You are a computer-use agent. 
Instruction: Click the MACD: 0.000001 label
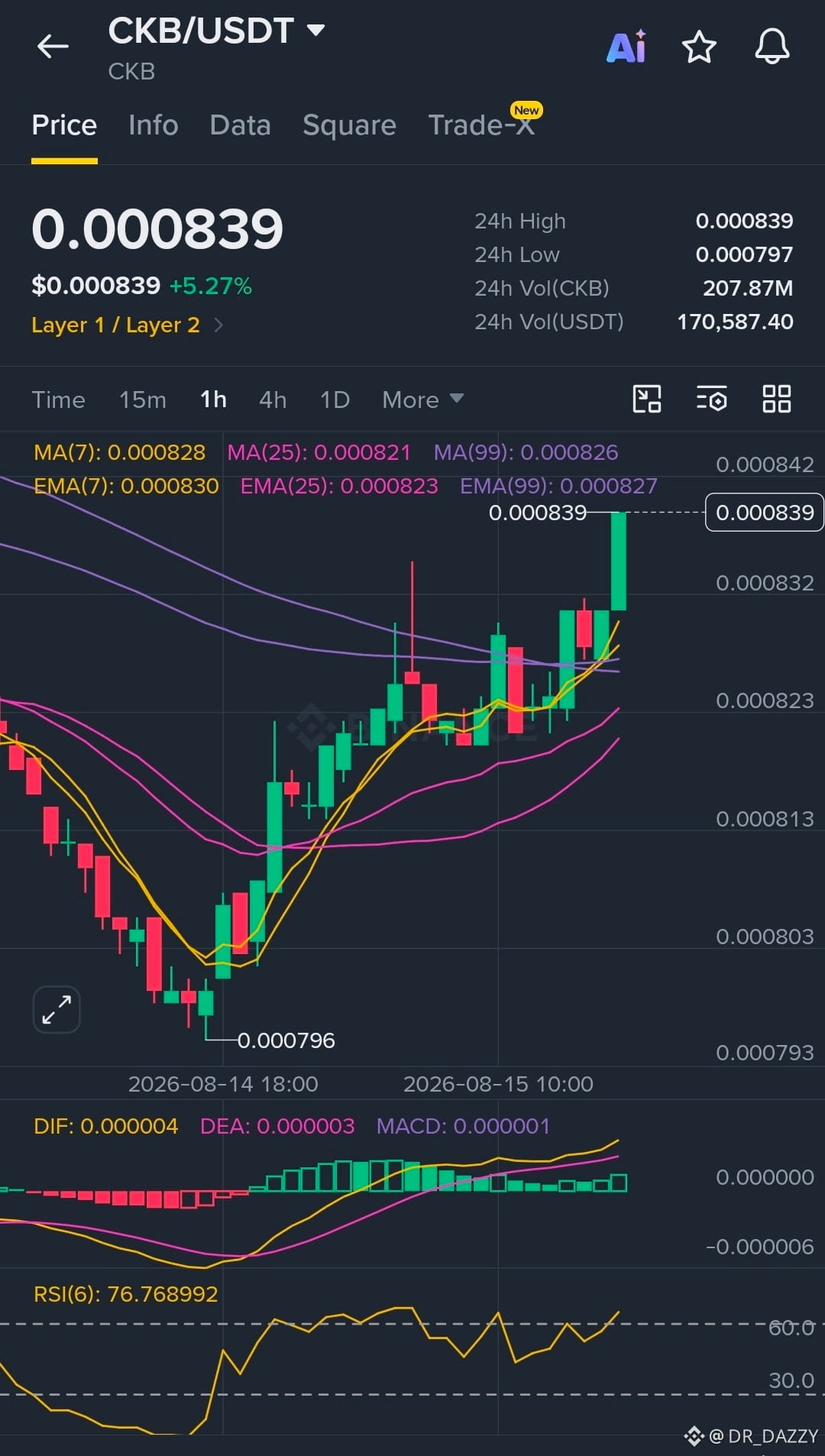coord(464,1126)
